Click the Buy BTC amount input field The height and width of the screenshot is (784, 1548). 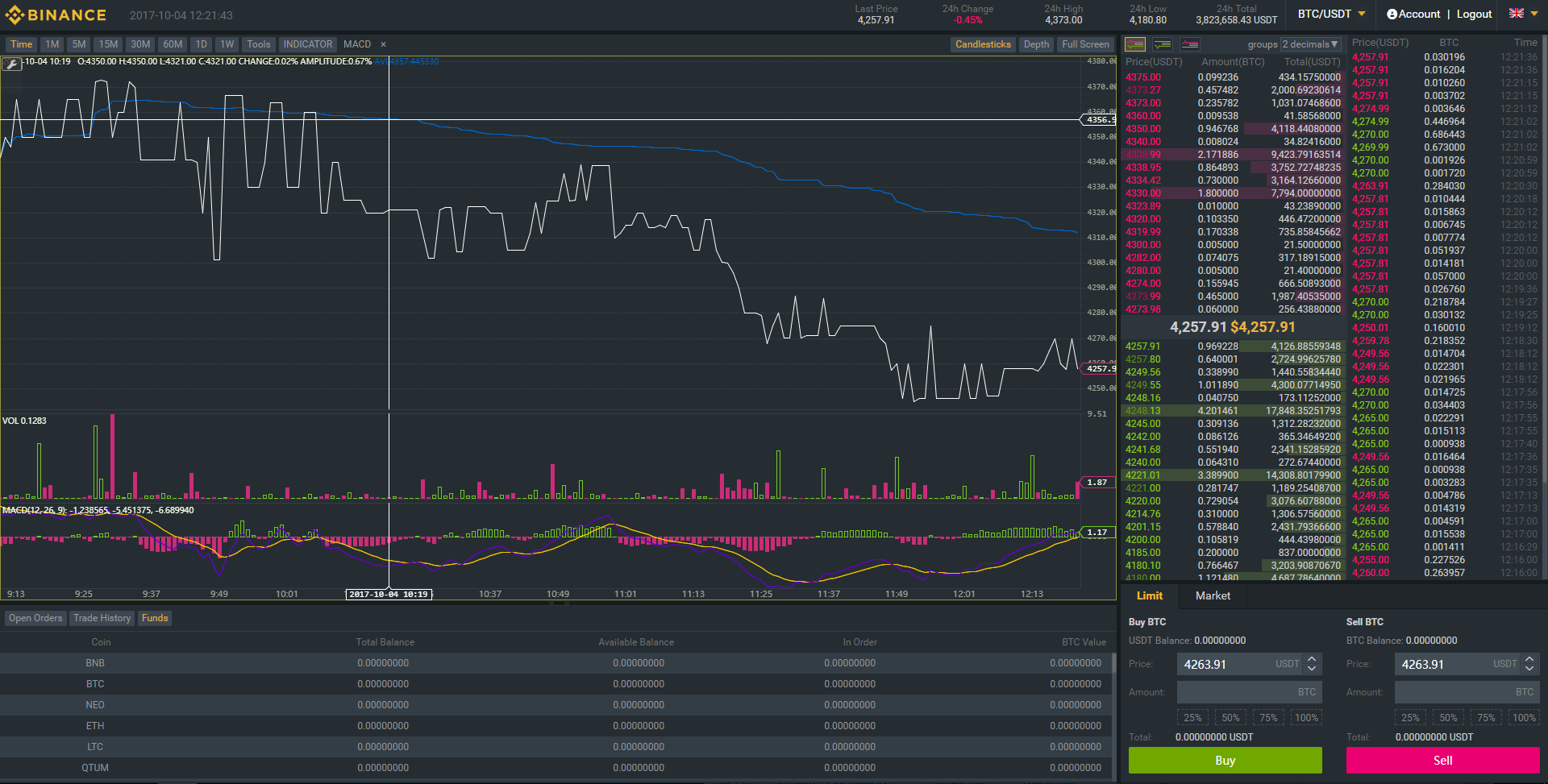coord(1249,691)
